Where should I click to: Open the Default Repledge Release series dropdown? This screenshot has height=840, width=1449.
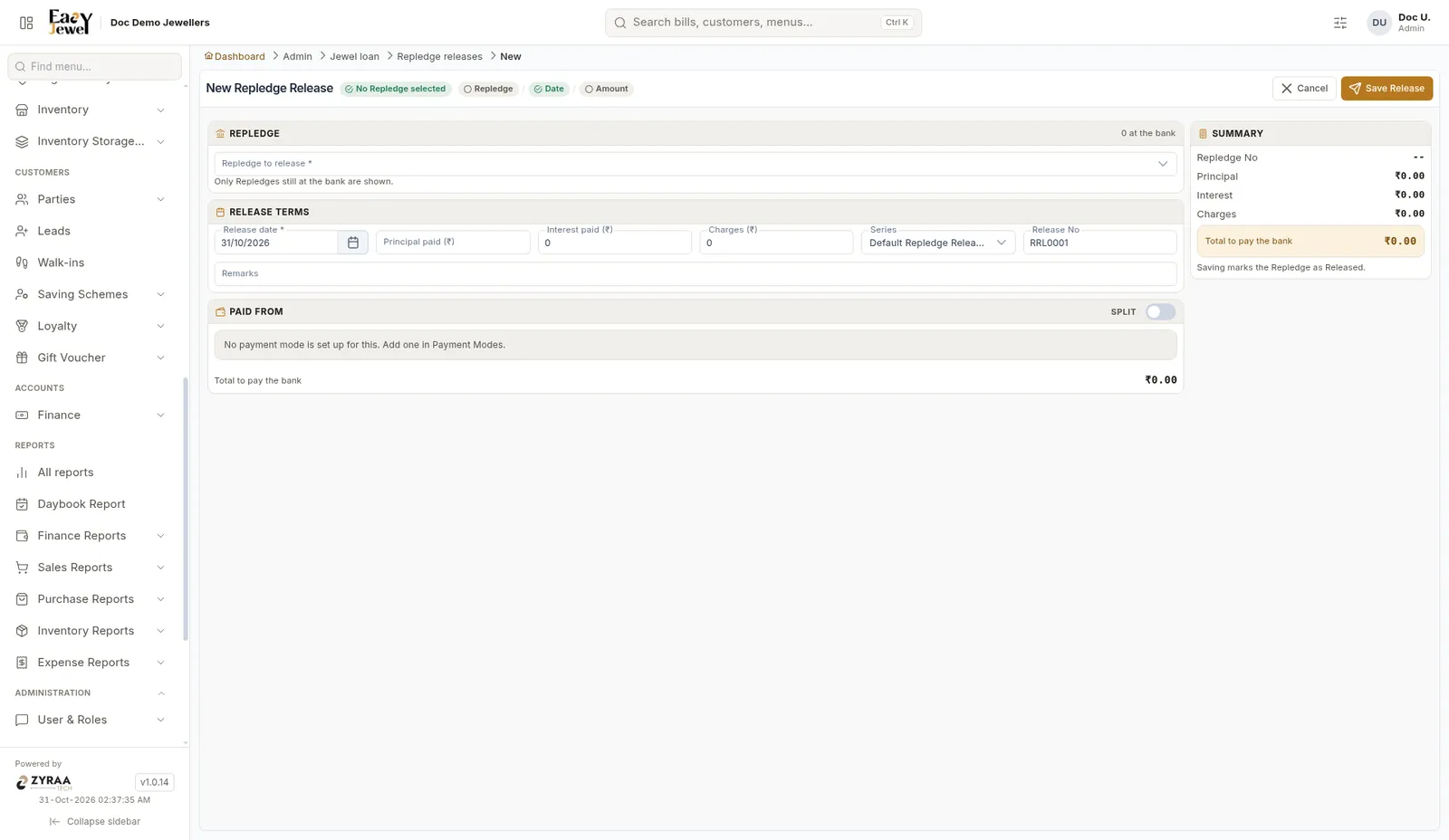click(x=937, y=243)
